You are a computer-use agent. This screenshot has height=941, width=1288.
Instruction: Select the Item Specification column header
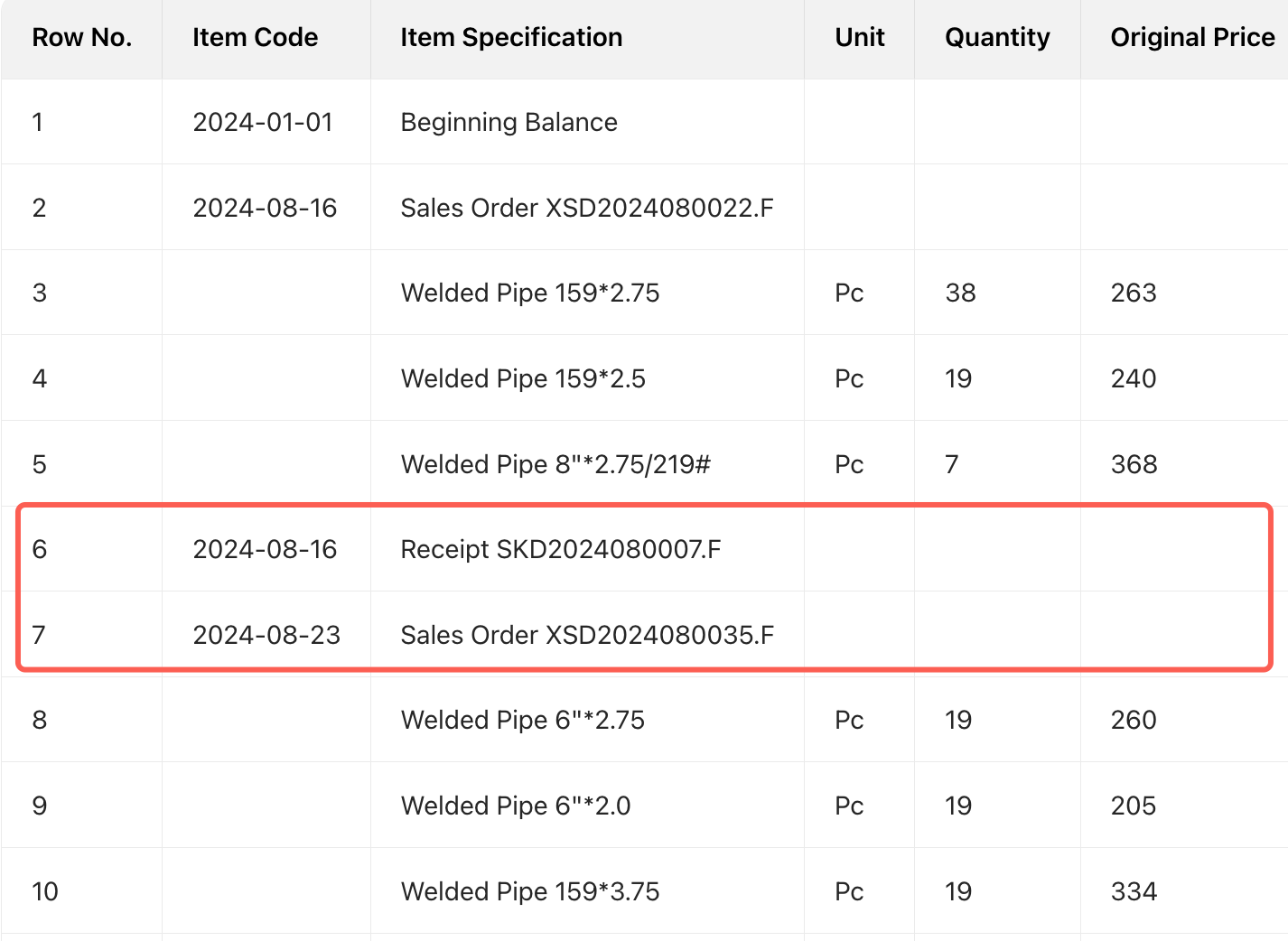(x=511, y=38)
